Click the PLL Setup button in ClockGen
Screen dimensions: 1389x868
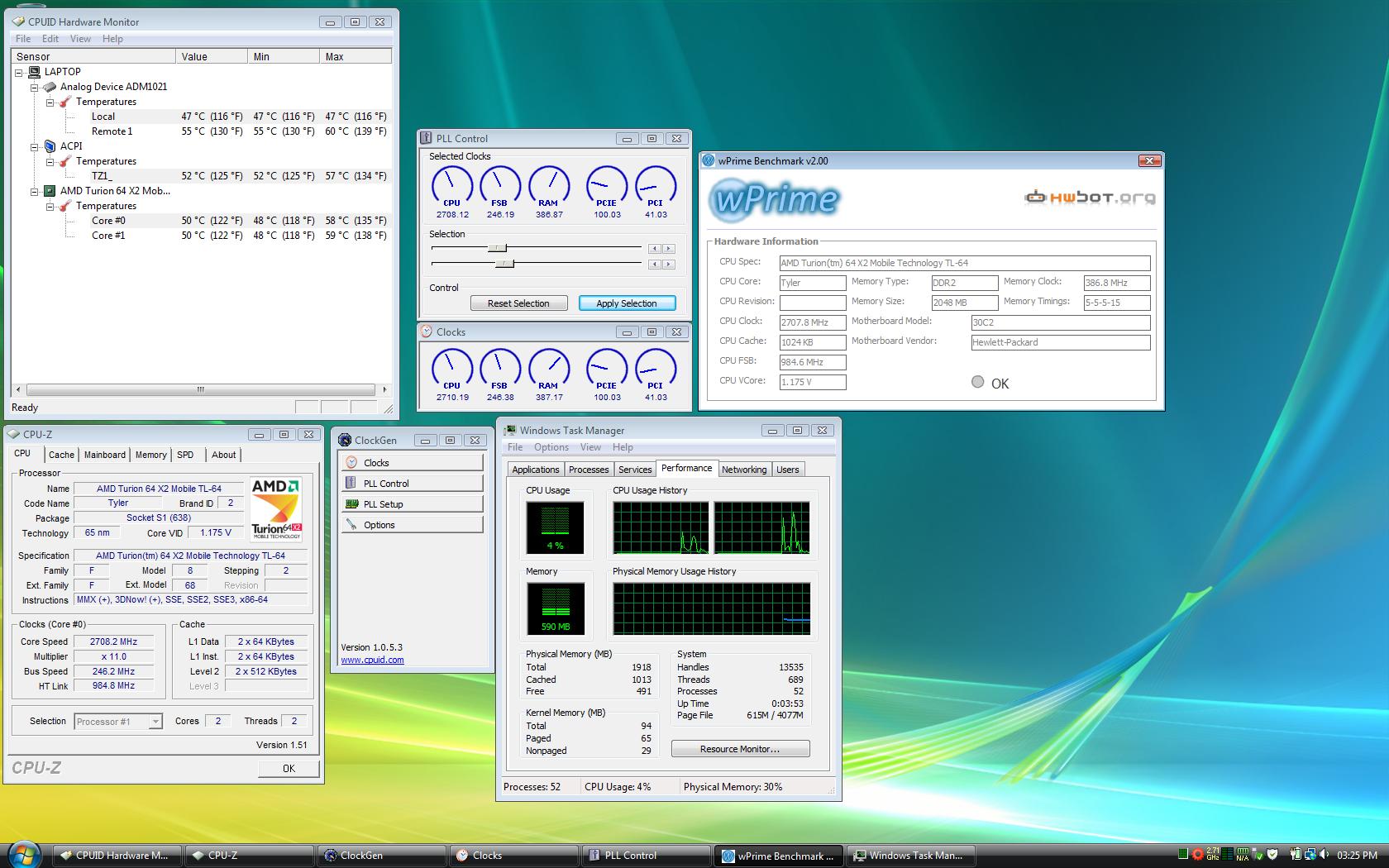click(412, 504)
